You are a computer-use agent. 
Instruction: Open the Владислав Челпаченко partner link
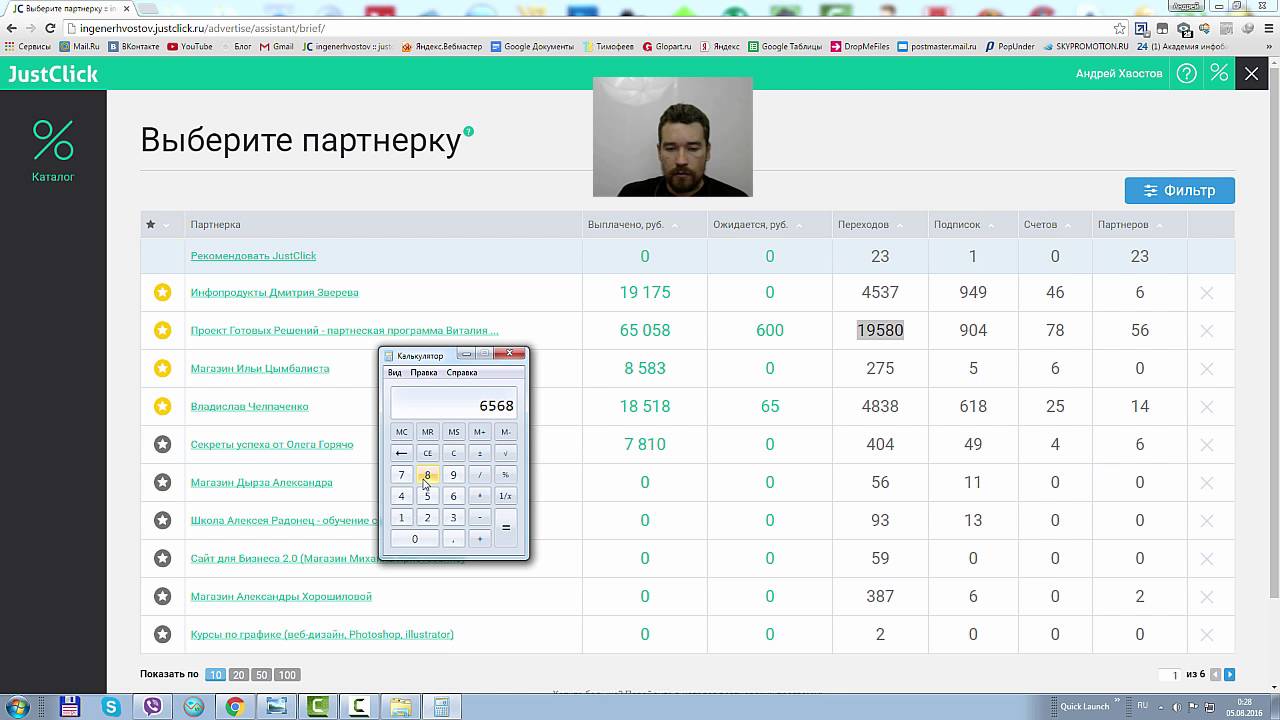click(x=249, y=407)
